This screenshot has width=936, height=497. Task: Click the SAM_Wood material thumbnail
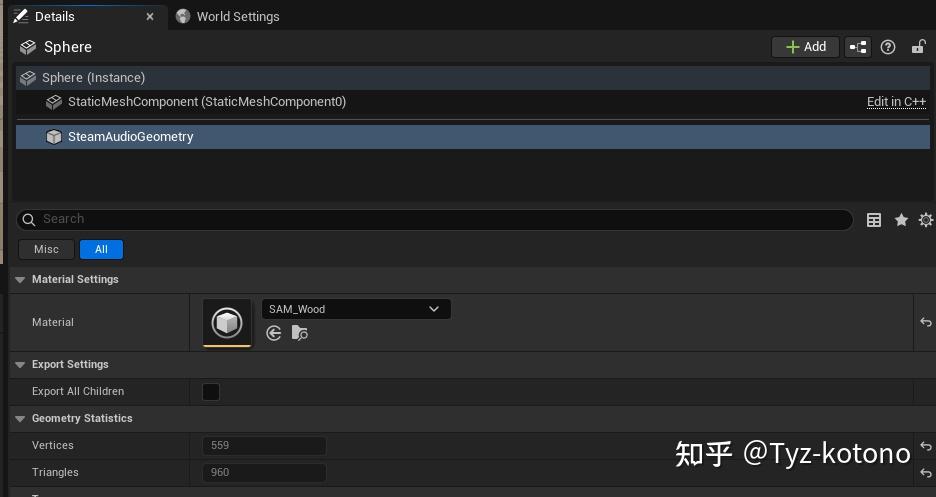click(x=227, y=323)
